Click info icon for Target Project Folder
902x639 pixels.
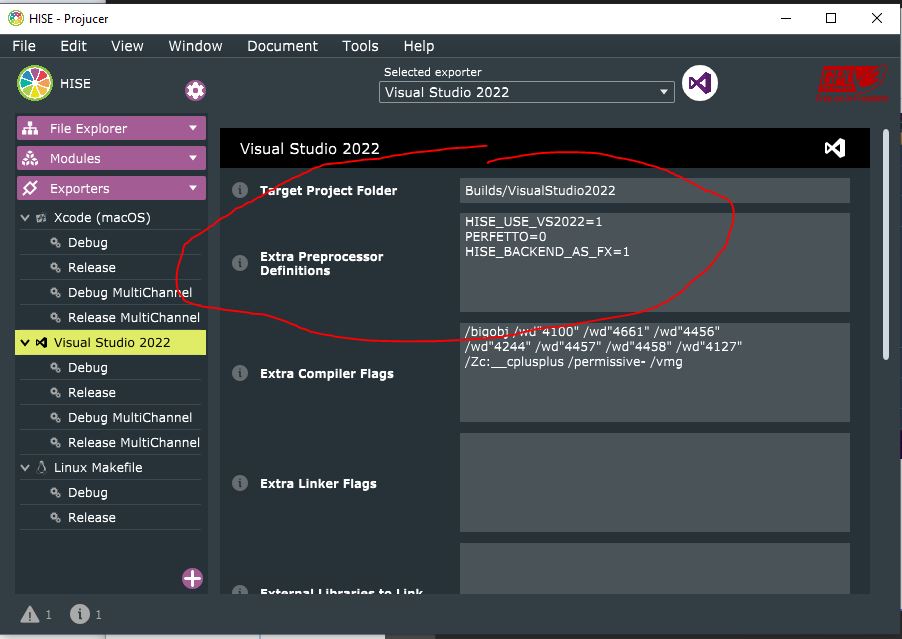[240, 190]
